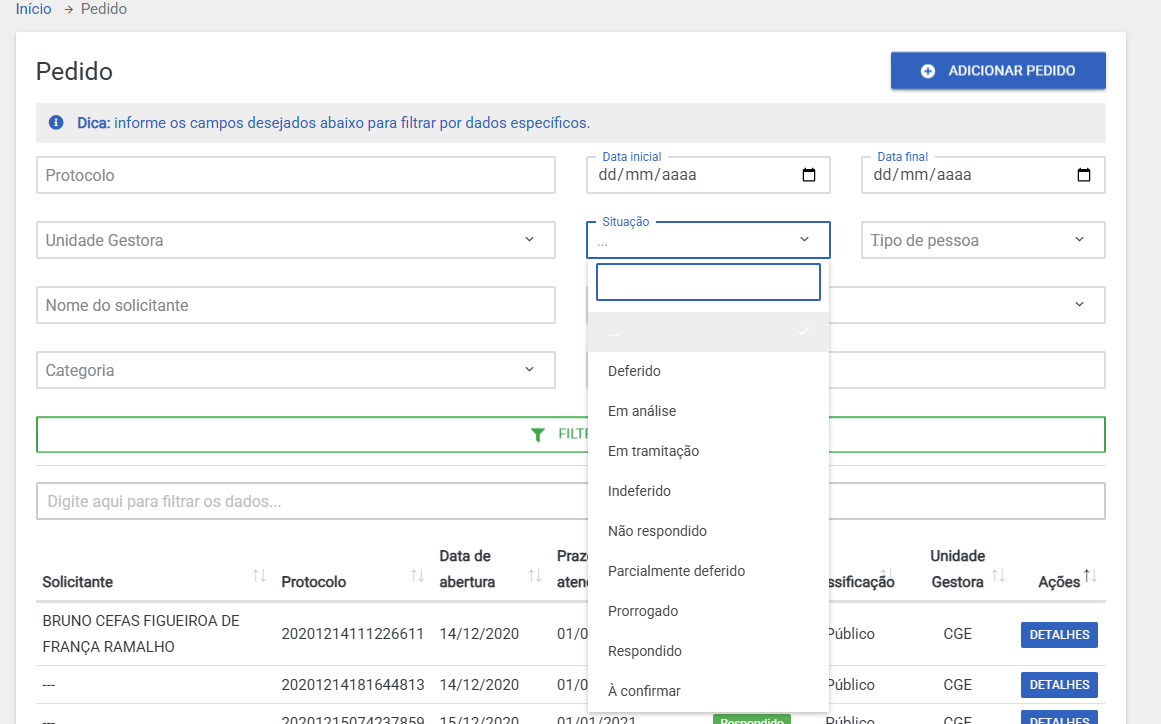This screenshot has height=724, width=1161.
Task: Click the sort arrows beside Ações column
Action: [1090, 576]
